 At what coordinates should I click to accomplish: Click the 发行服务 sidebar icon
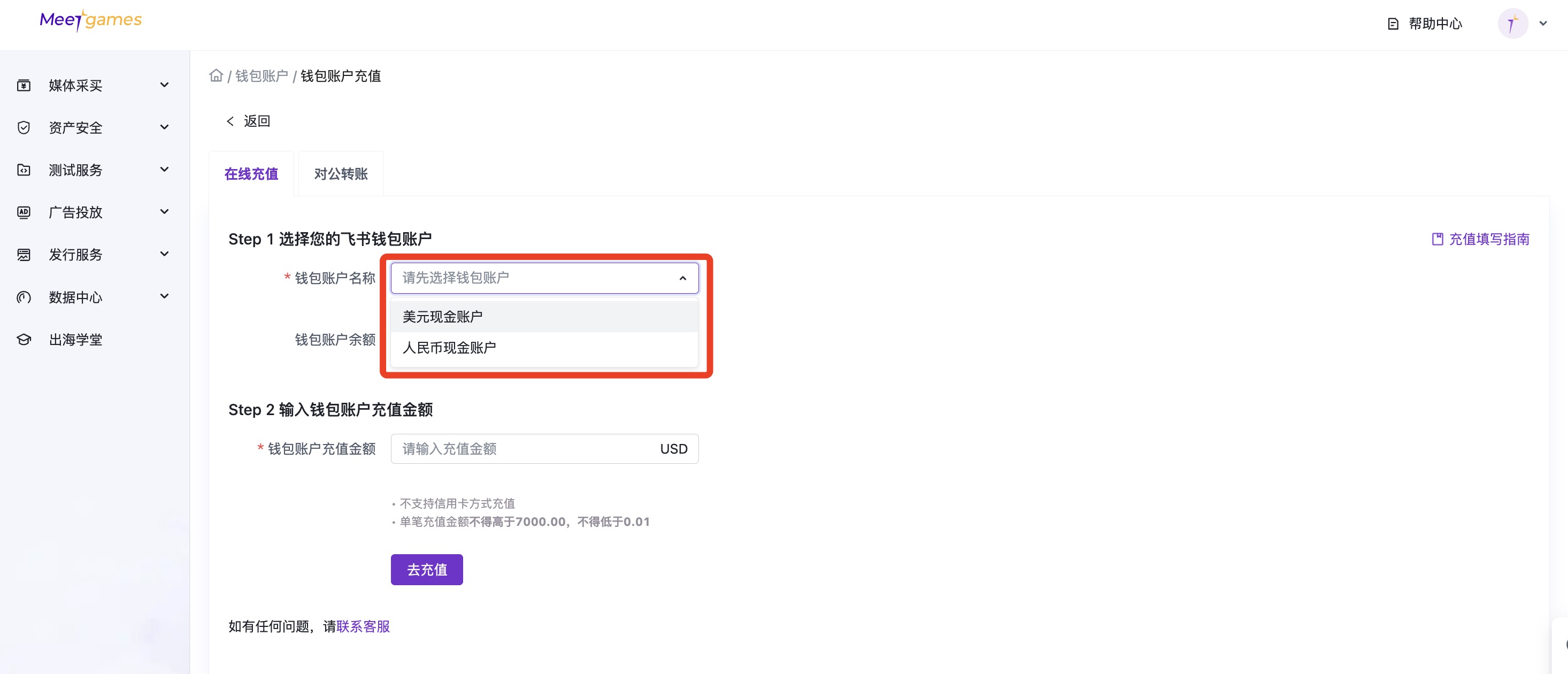point(24,255)
